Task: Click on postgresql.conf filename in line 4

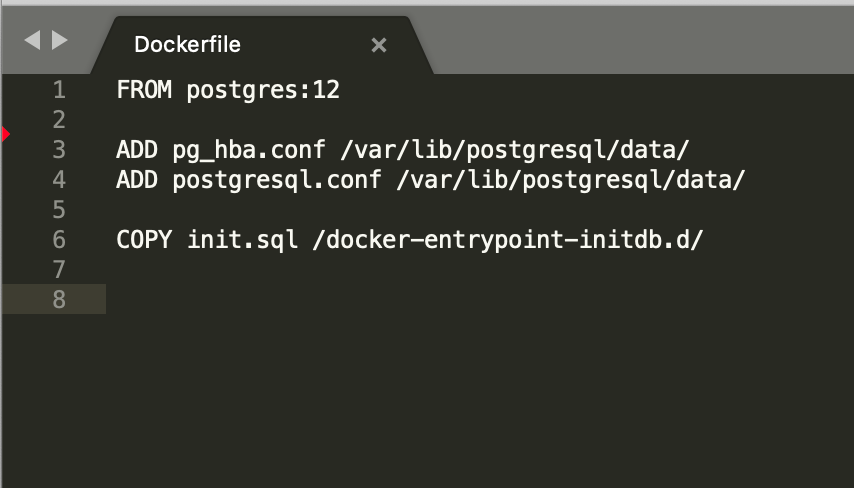Action: coord(277,181)
